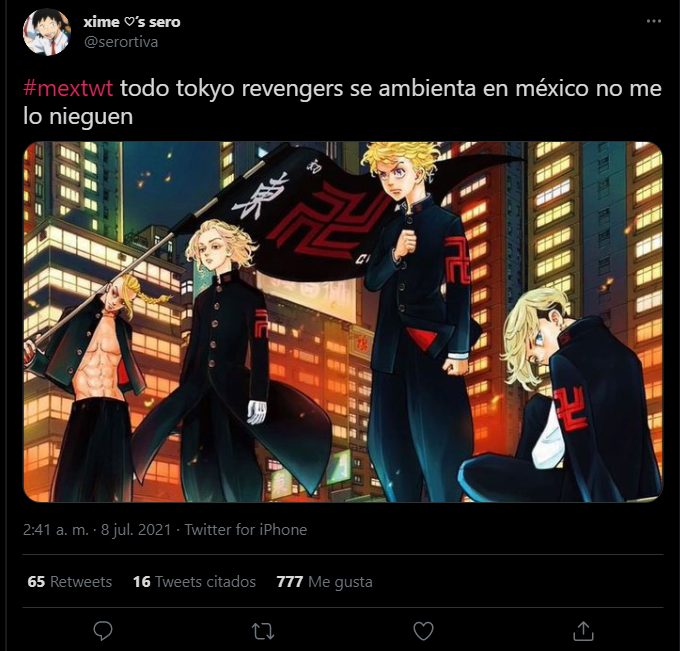The height and width of the screenshot is (651, 680).
Task: Click the 8 jul. 2021 date
Action: 136,530
